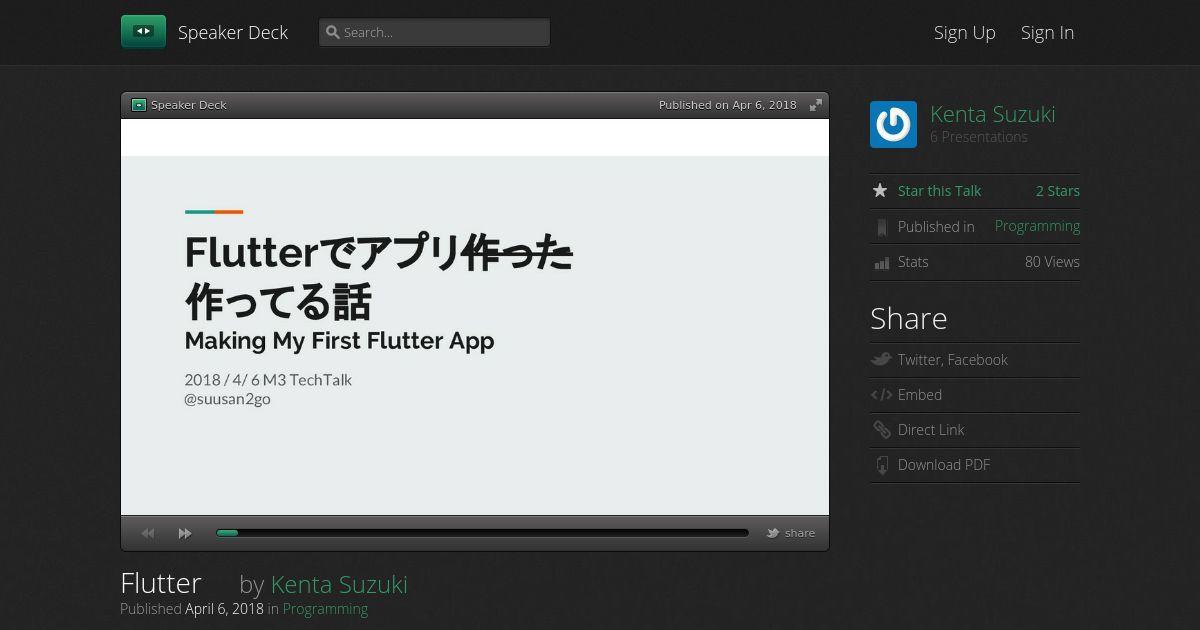Screen dimensions: 1200x630
Task: Open the Sign Up page
Action: click(x=964, y=32)
